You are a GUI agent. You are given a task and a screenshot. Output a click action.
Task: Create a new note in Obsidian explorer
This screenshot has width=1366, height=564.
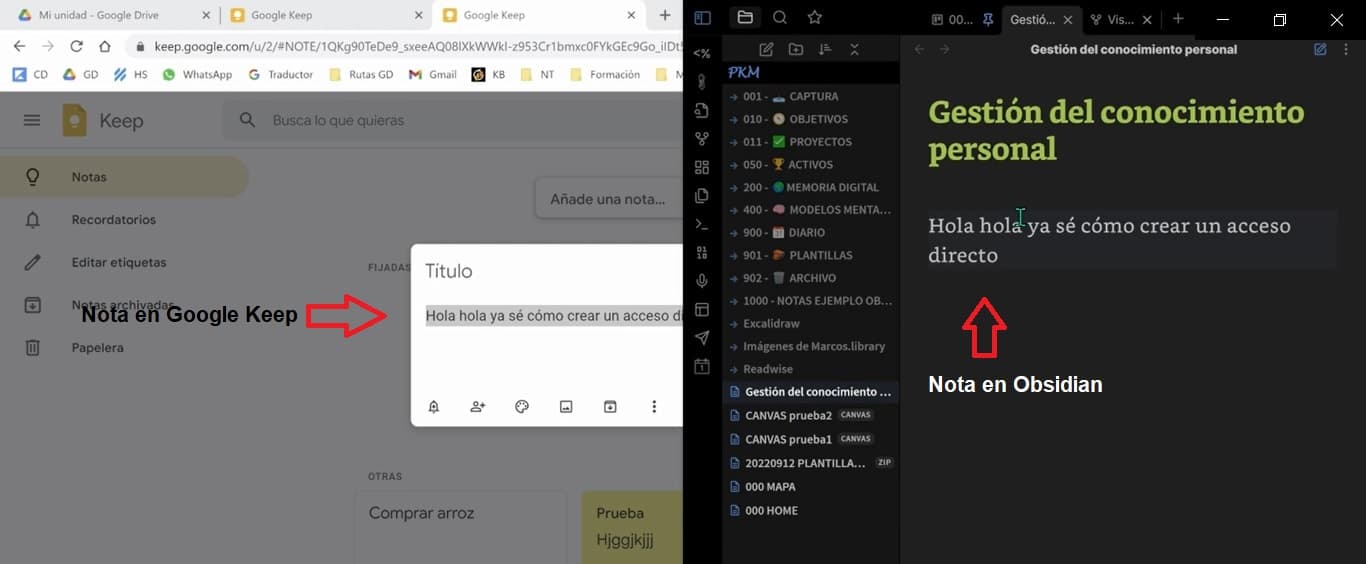tap(766, 49)
